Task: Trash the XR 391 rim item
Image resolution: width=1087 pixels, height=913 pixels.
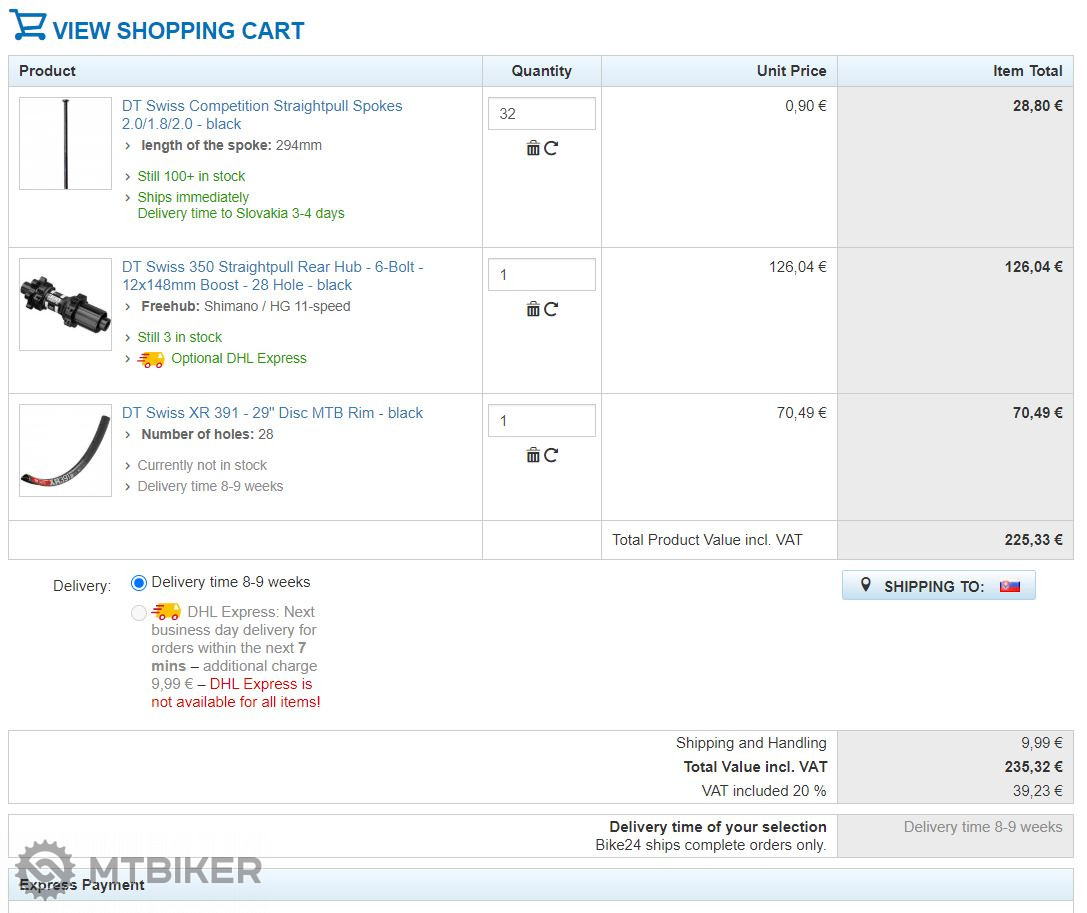Action: (x=533, y=455)
